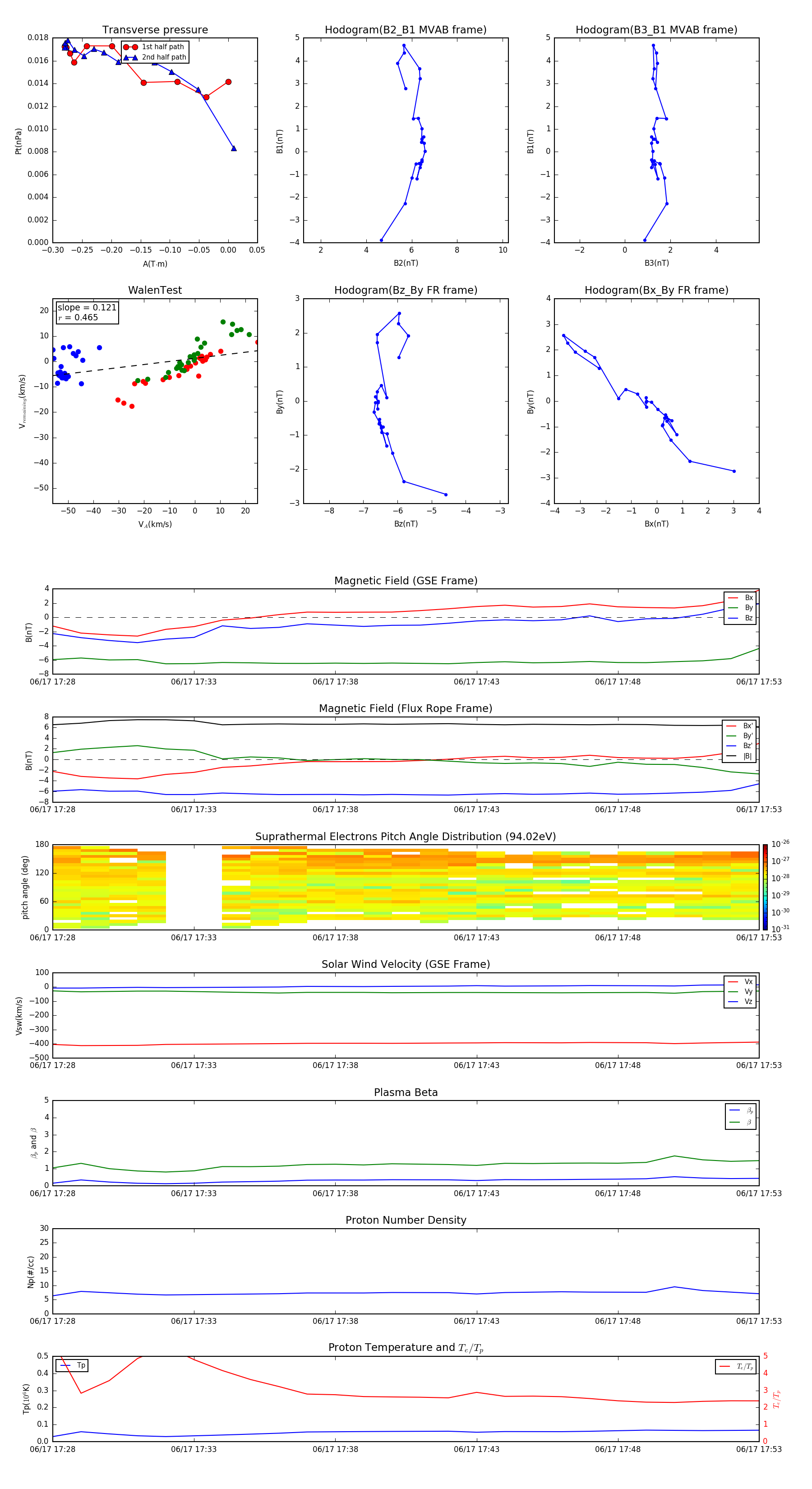Click the Tp legend entry in temperature plot
The image size is (812, 1489).
click(x=72, y=1365)
